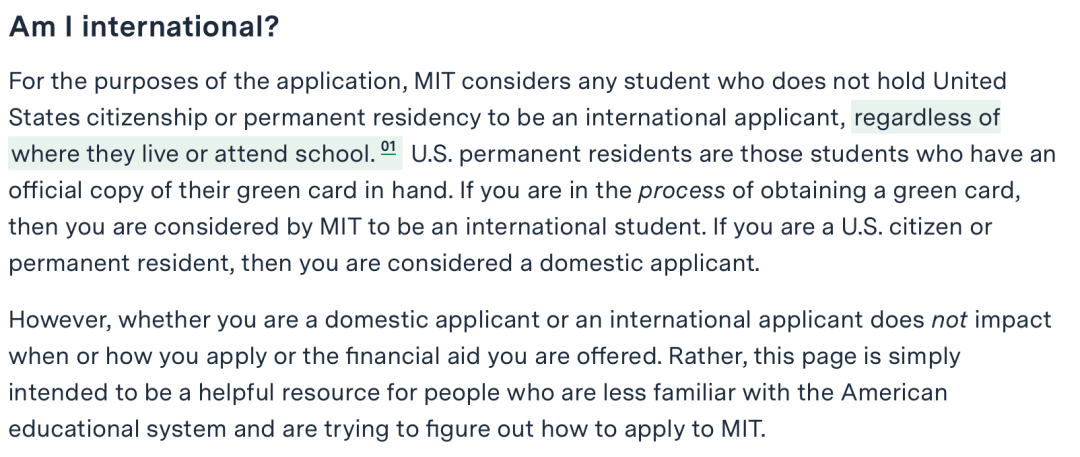Click the 'Am I international?' heading
1080x457 pixels.
[x=143, y=27]
